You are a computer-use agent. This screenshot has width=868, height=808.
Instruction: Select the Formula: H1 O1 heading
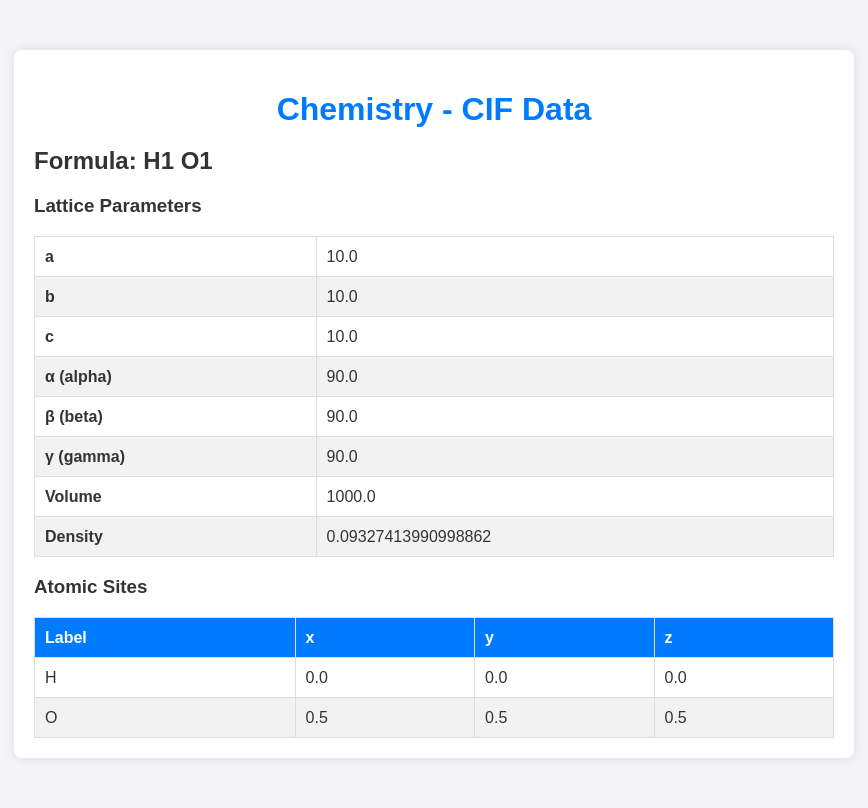(123, 161)
